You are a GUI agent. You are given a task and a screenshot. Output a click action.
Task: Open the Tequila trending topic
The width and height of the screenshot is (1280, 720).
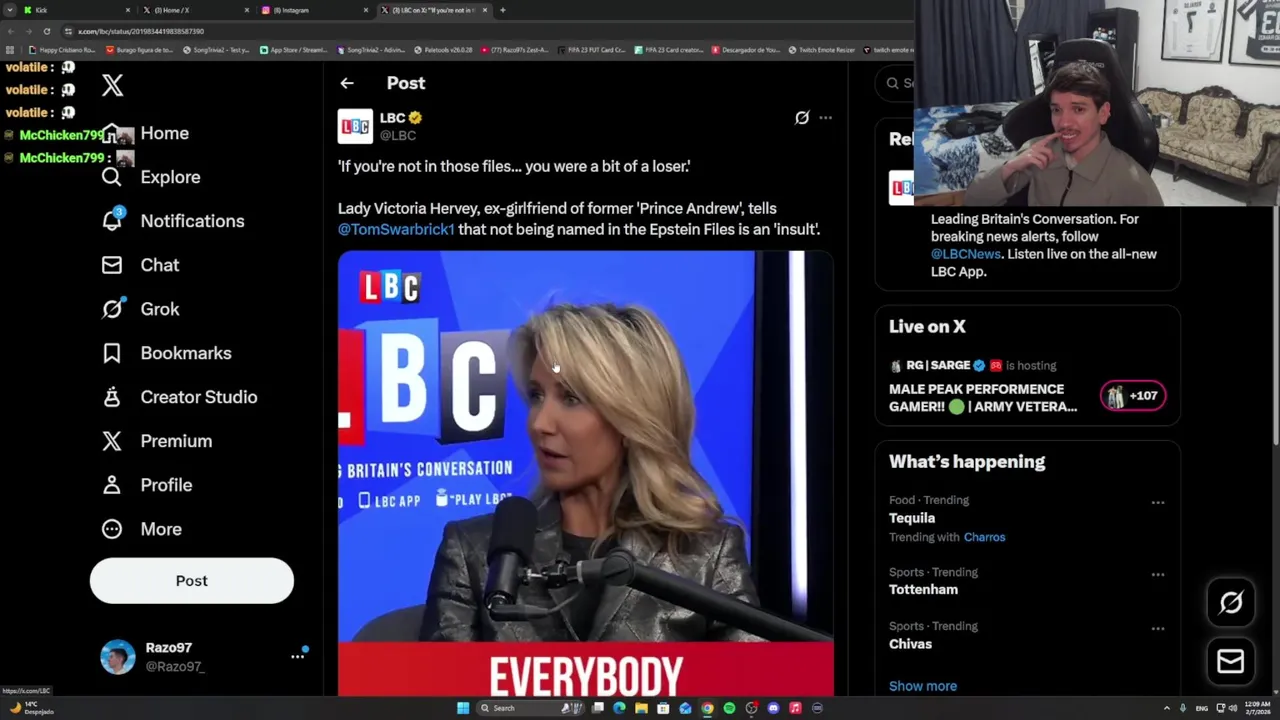912,518
